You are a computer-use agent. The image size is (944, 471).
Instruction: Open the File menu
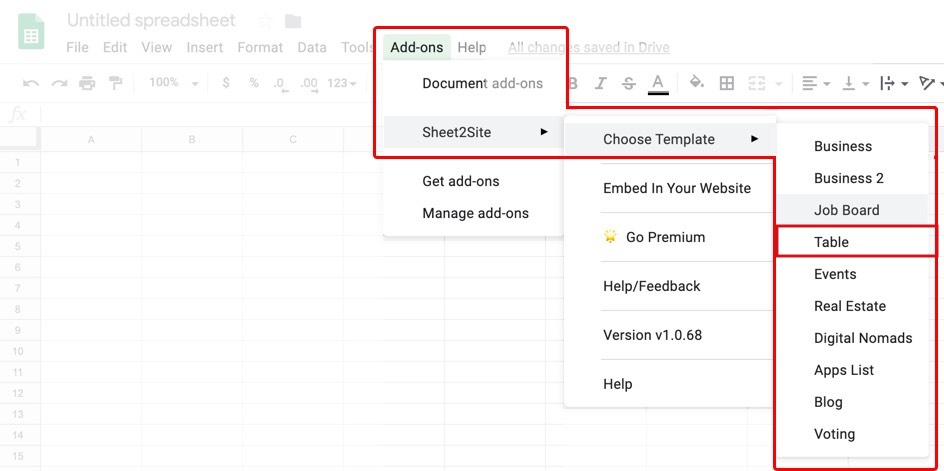(x=77, y=47)
